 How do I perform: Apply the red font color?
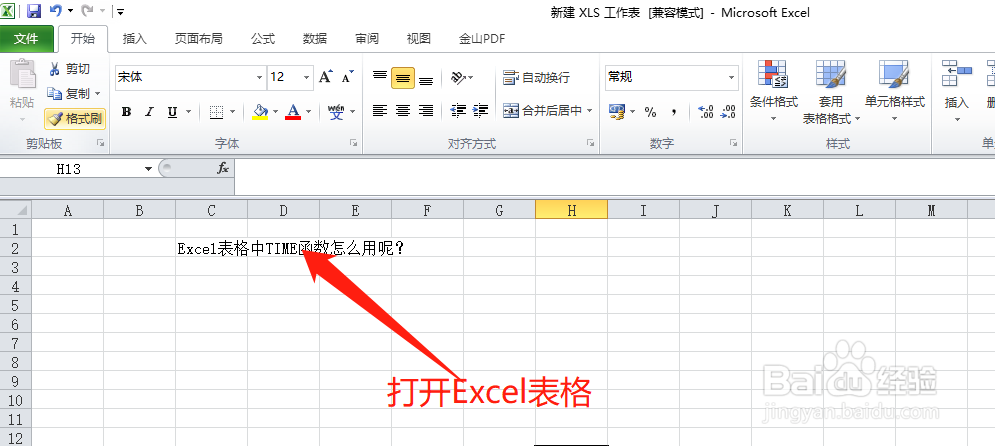point(293,112)
